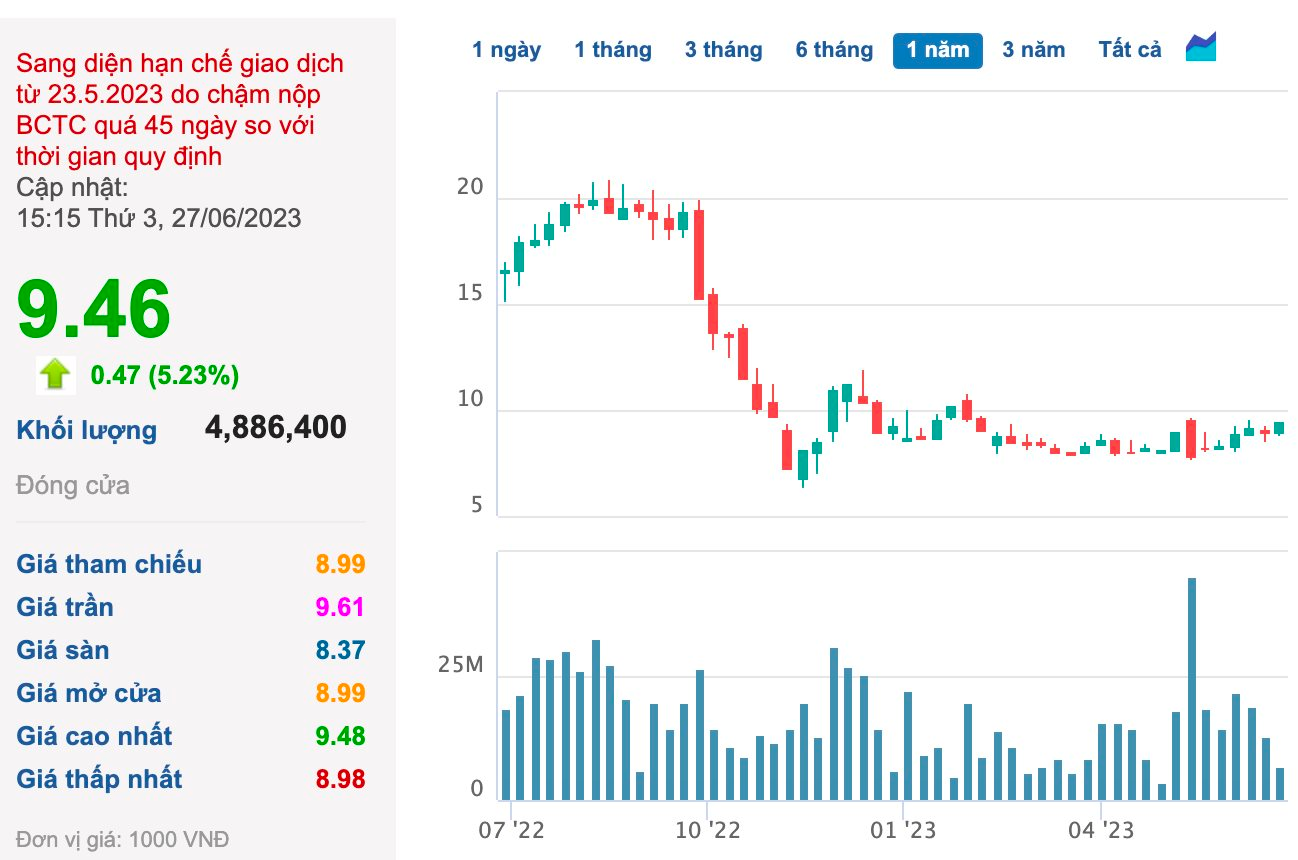This screenshot has width=1298, height=860.
Task: Select the '6 tháng' time range tab
Action: pyautogui.click(x=835, y=50)
